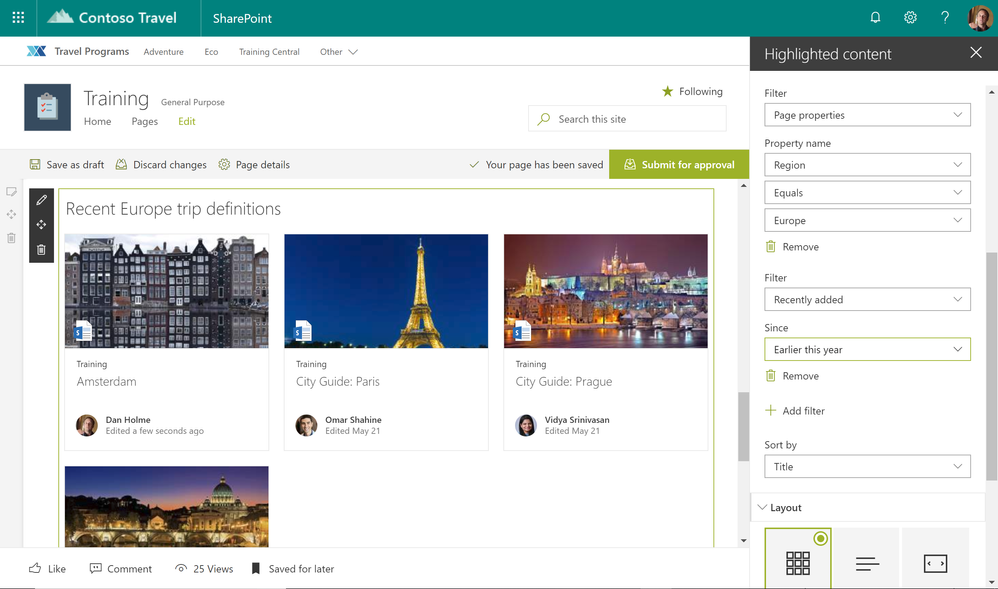Click the page content vertical scrollbar
Screen dimensions: 998x589
(x=743, y=426)
